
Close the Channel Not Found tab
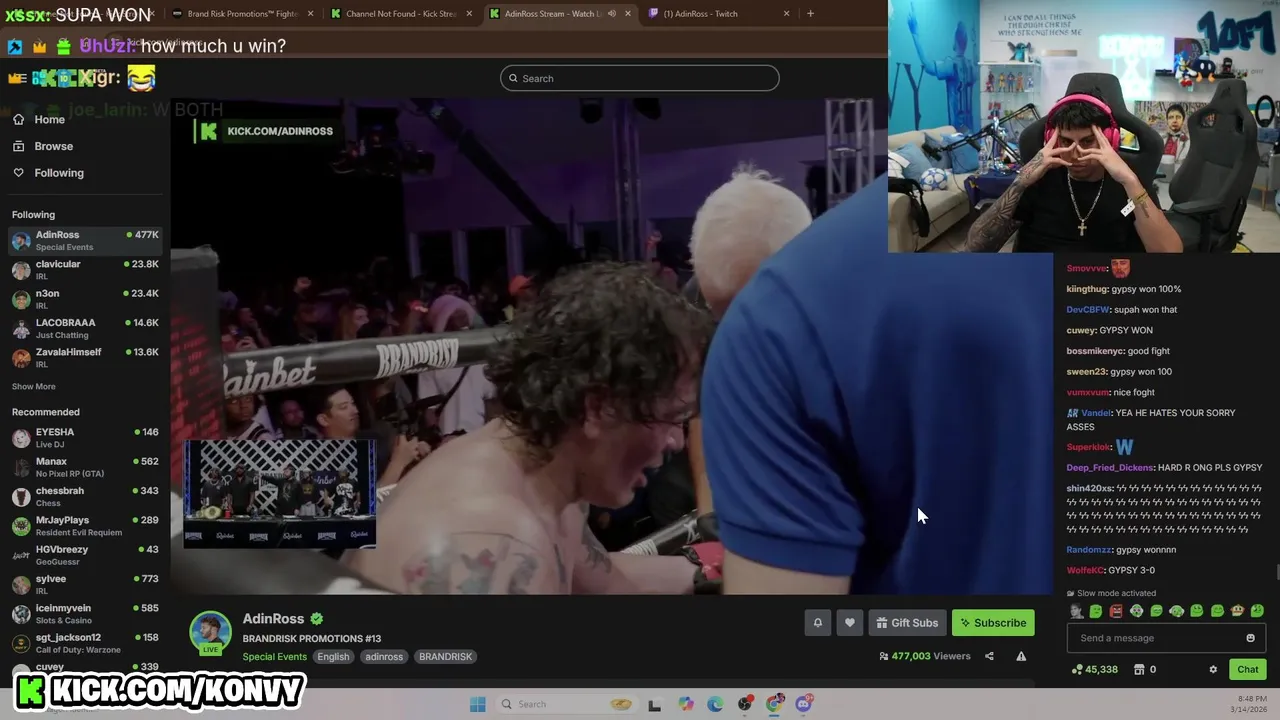pyautogui.click(x=469, y=14)
